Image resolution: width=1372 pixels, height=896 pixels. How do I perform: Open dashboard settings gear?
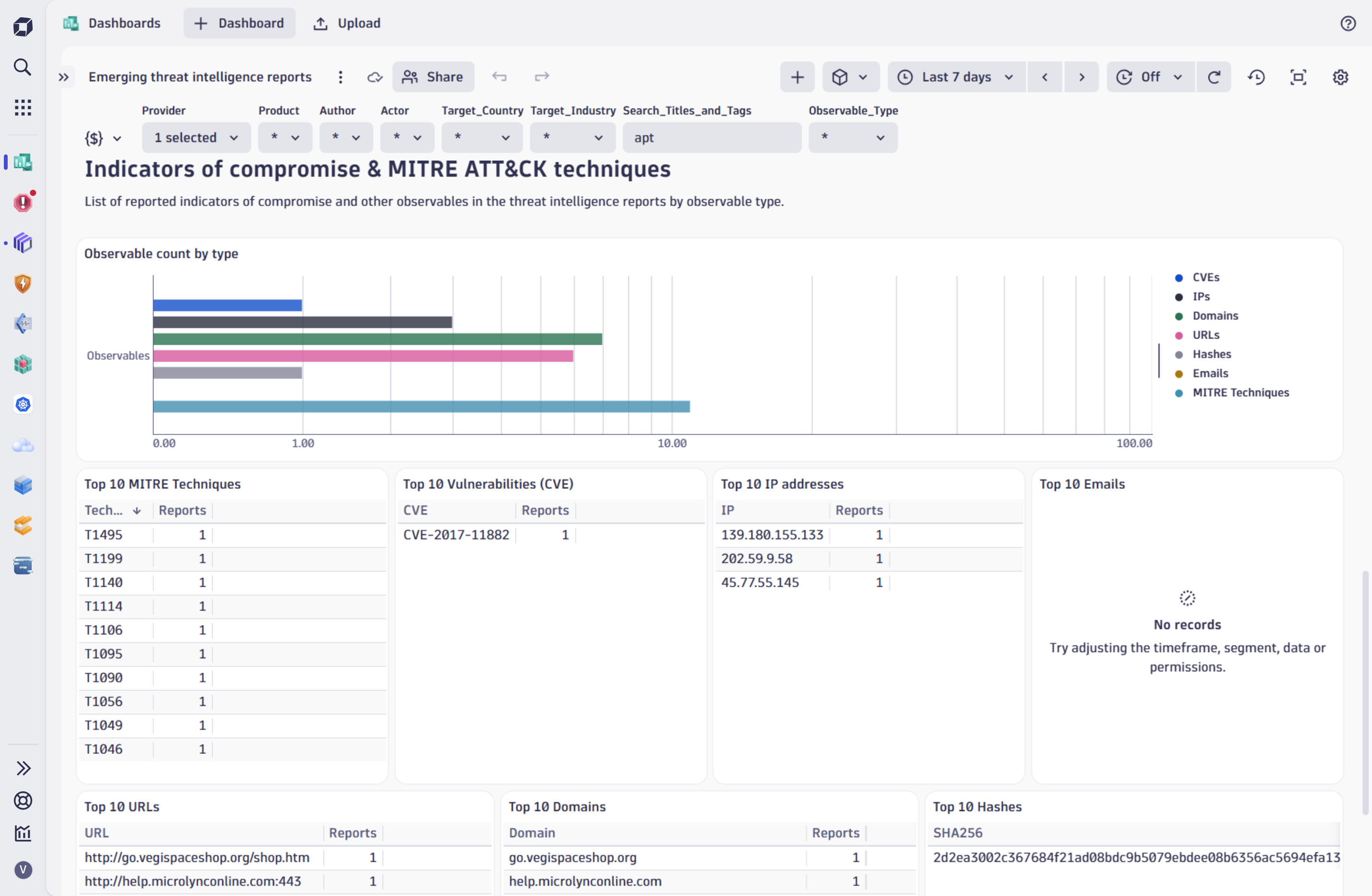1340,77
